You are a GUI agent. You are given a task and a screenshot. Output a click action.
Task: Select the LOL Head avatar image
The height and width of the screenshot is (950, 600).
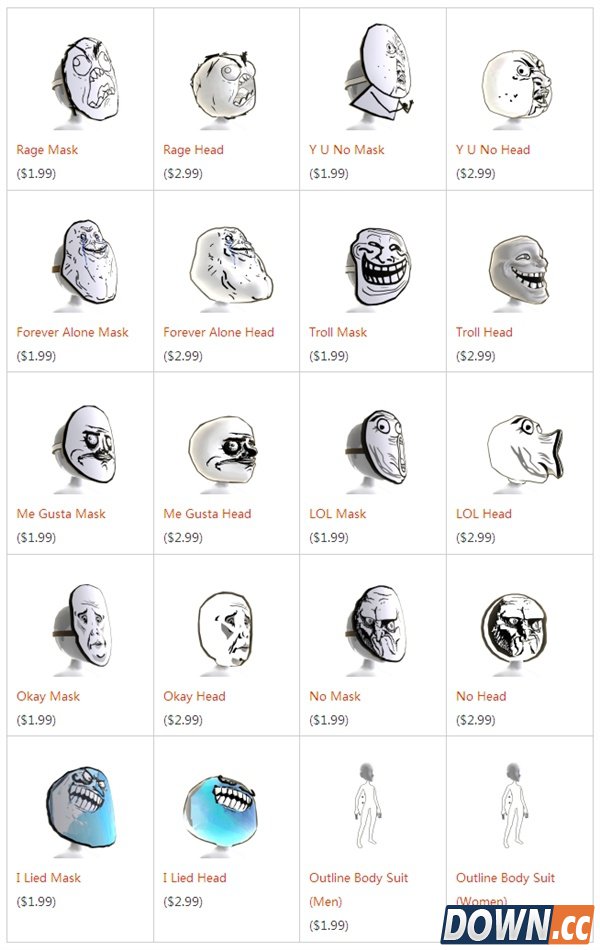[524, 452]
